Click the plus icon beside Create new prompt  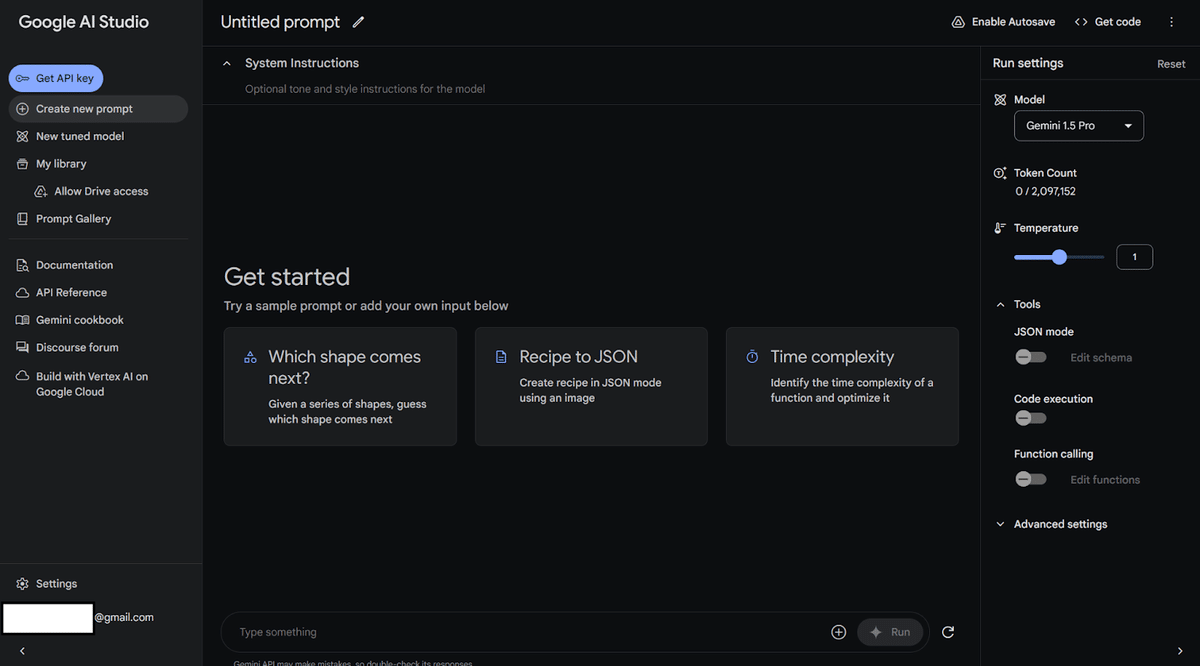22,109
